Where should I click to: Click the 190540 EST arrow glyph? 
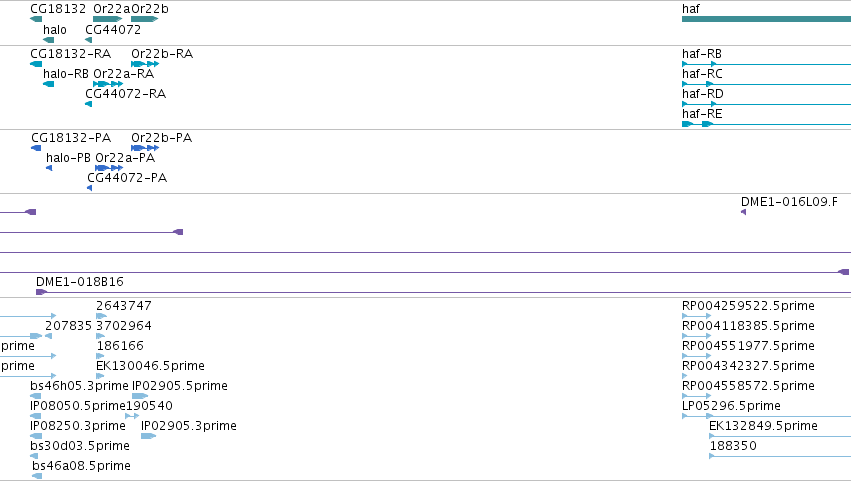coord(132,416)
